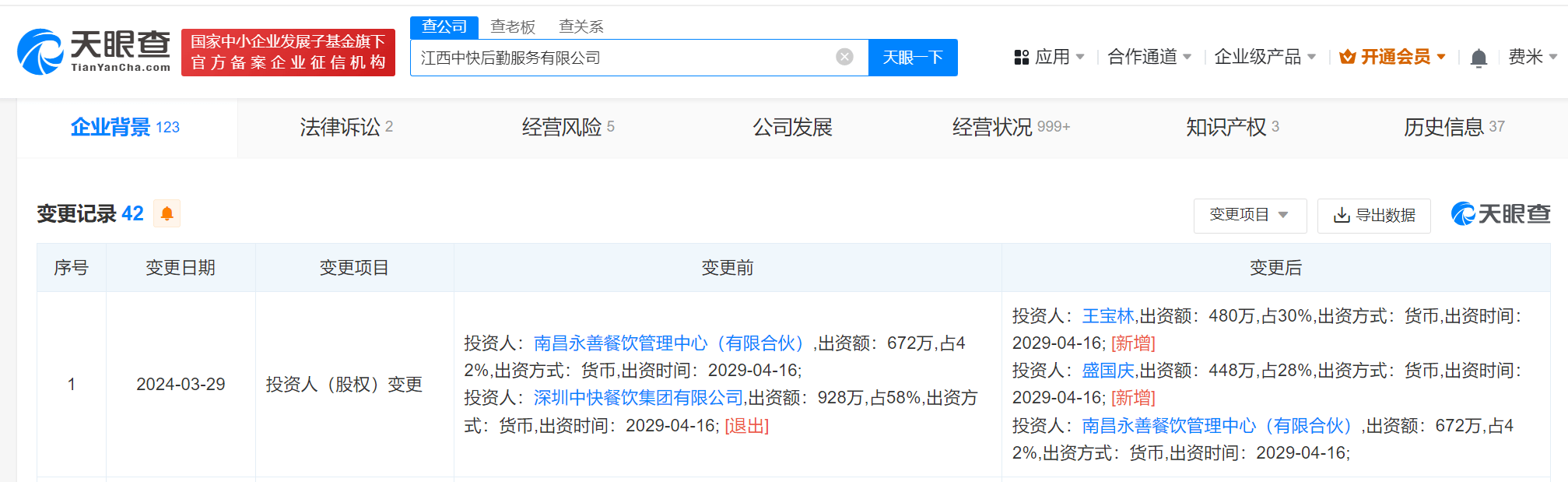The width and height of the screenshot is (1568, 482).
Task: Open the 经营风险 tab
Action: (567, 127)
